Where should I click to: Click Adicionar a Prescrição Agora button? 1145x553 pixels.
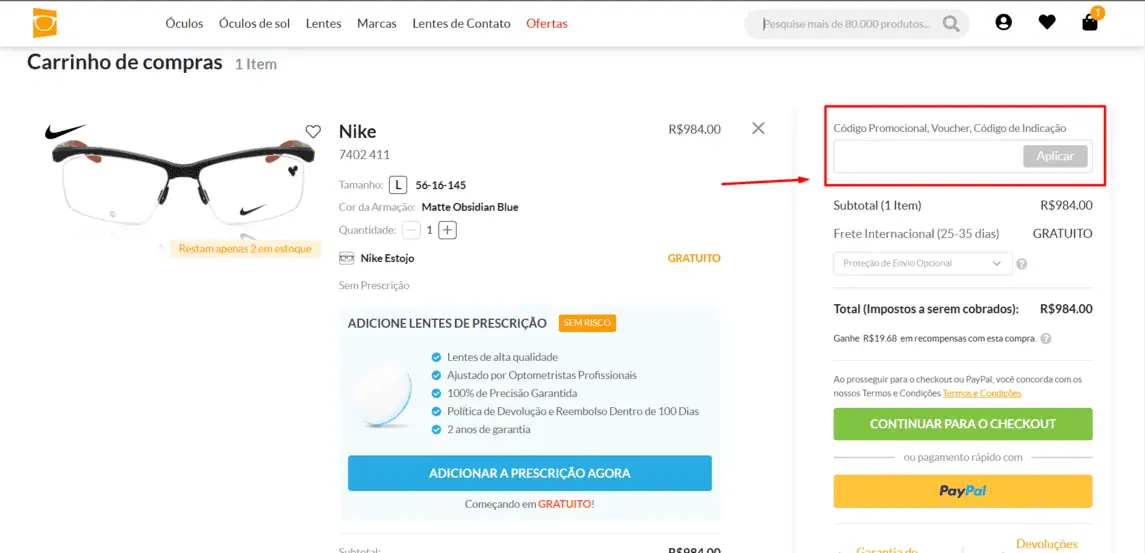[529, 473]
